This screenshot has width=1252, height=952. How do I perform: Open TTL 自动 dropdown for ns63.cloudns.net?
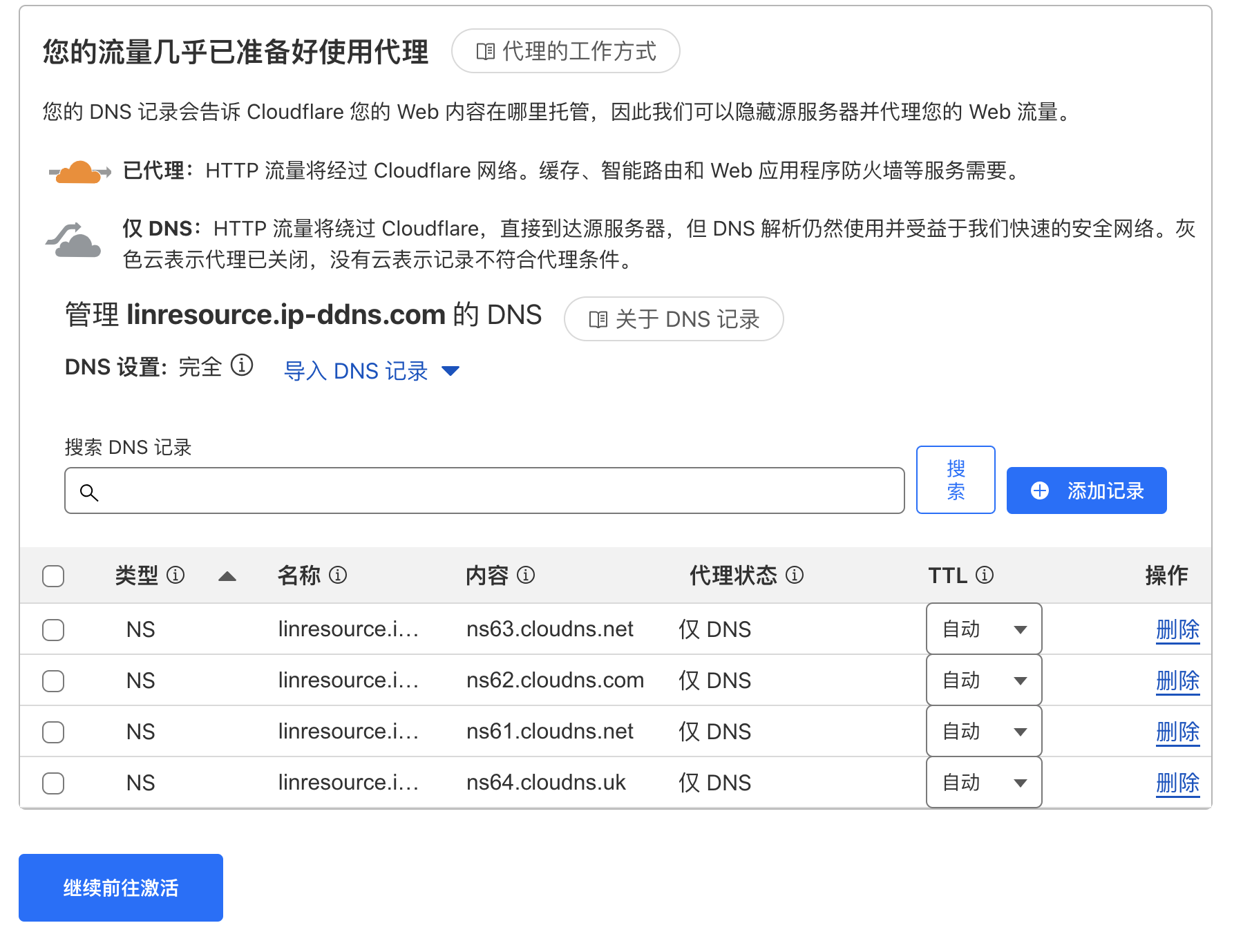(x=984, y=629)
